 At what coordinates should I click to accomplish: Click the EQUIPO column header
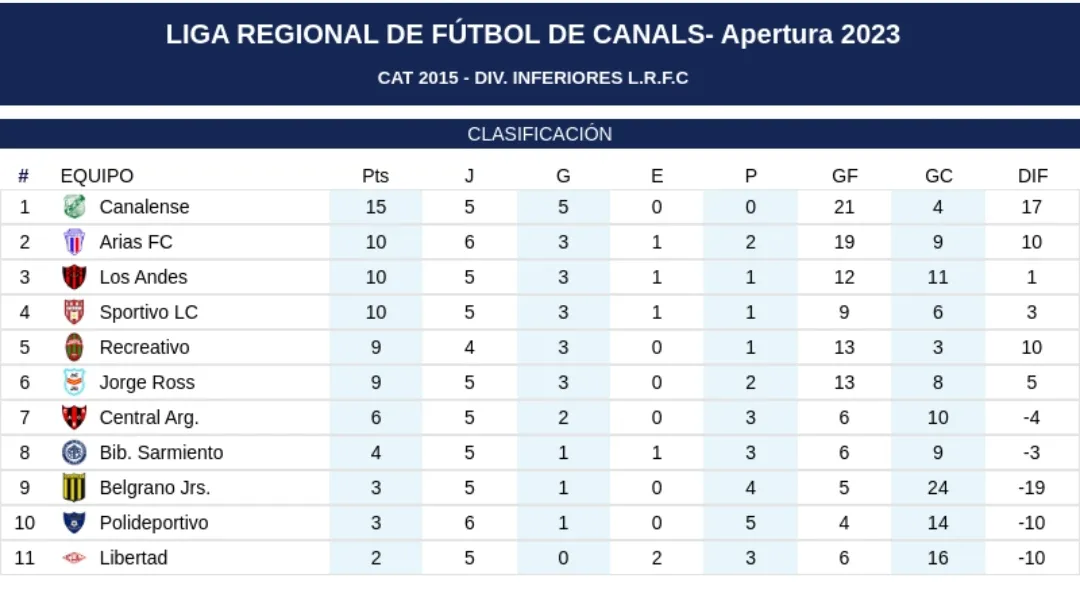[x=97, y=176]
